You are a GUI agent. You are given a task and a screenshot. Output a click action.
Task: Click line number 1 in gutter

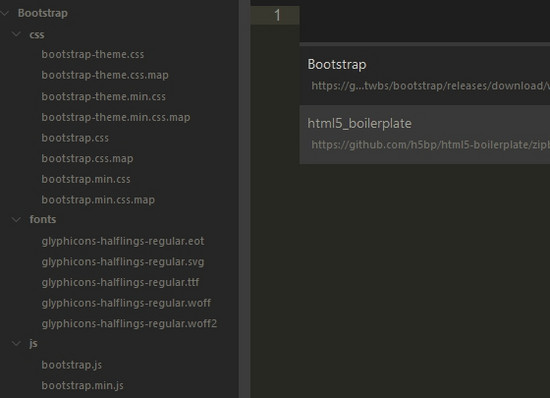pos(277,15)
